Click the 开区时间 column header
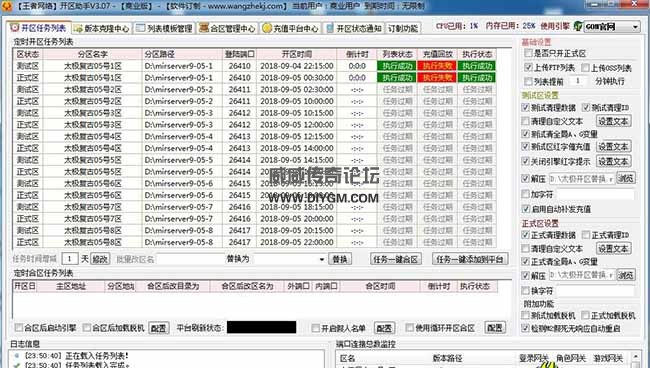The image size is (650, 368). pos(297,54)
